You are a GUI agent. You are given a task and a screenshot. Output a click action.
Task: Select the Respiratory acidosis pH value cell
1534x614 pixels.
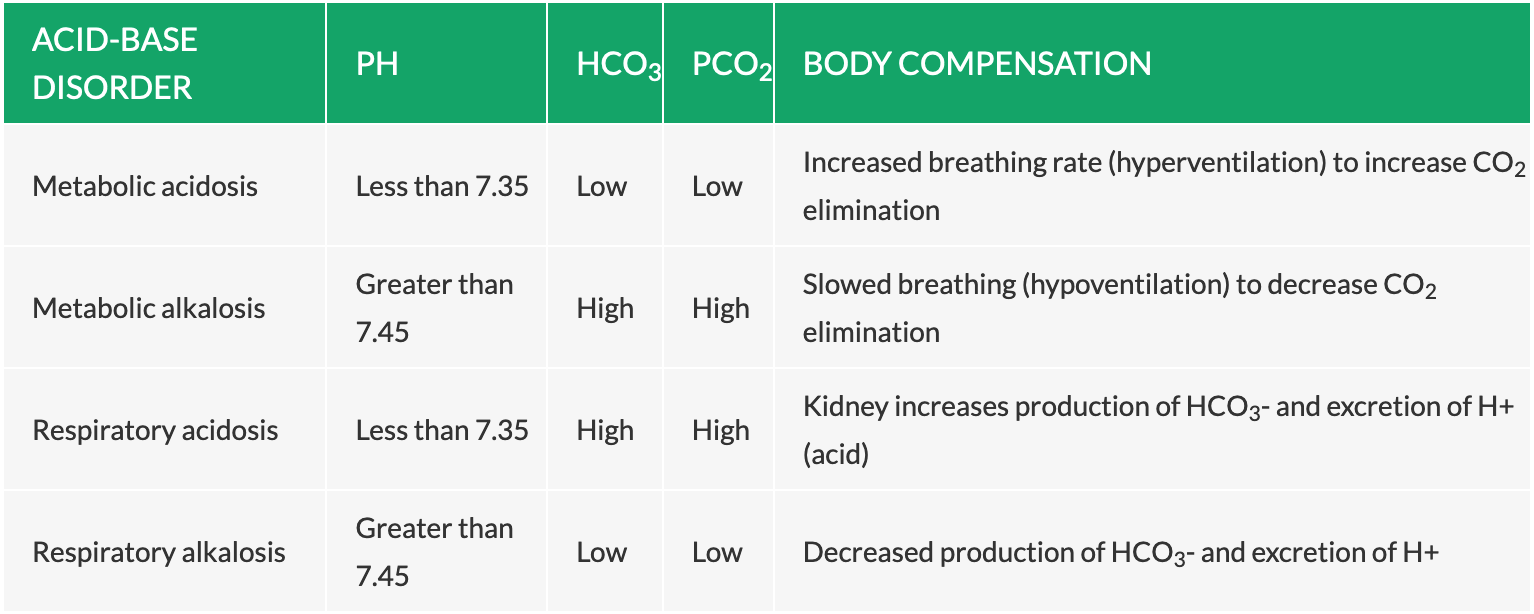(x=442, y=430)
